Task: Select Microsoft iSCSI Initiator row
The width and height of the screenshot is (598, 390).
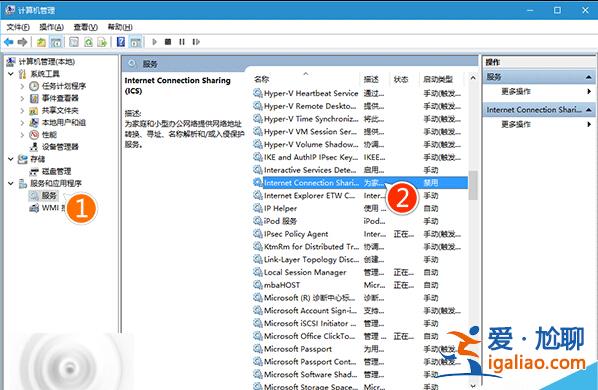Action: 360,323
